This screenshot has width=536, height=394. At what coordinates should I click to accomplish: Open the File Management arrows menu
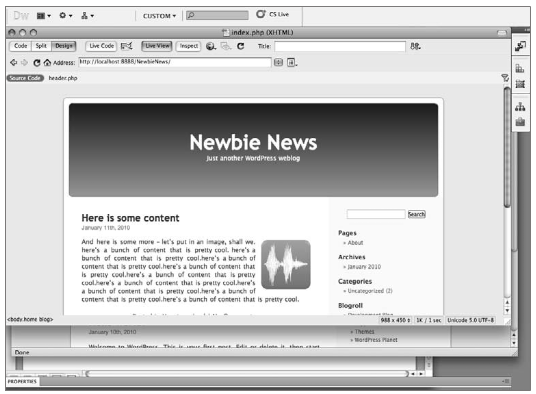[x=415, y=46]
